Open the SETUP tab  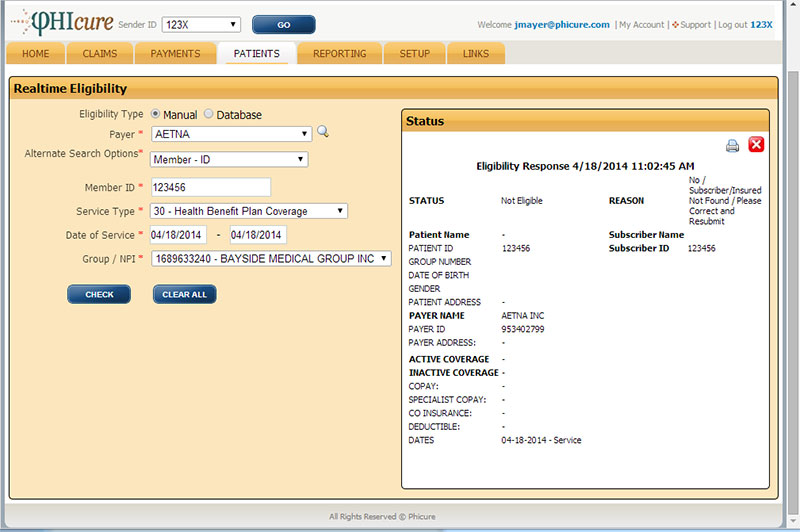(415, 54)
